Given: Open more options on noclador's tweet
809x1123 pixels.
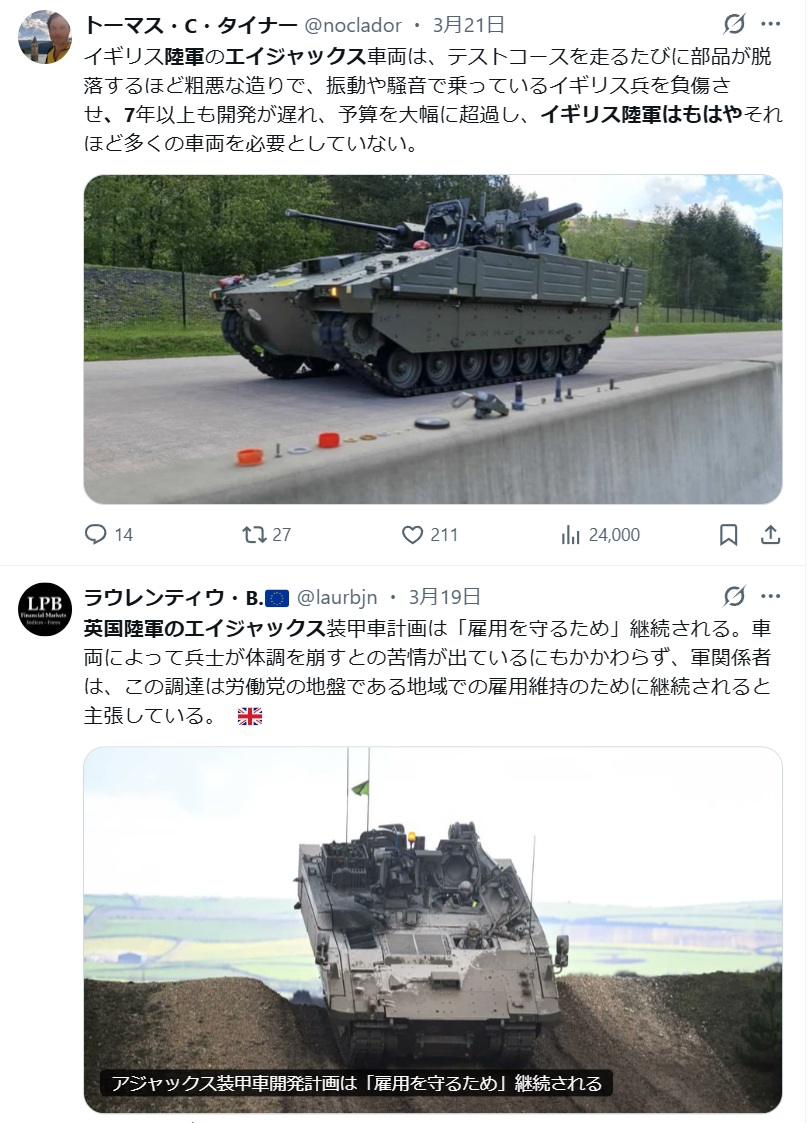Looking at the screenshot, I should 770,24.
